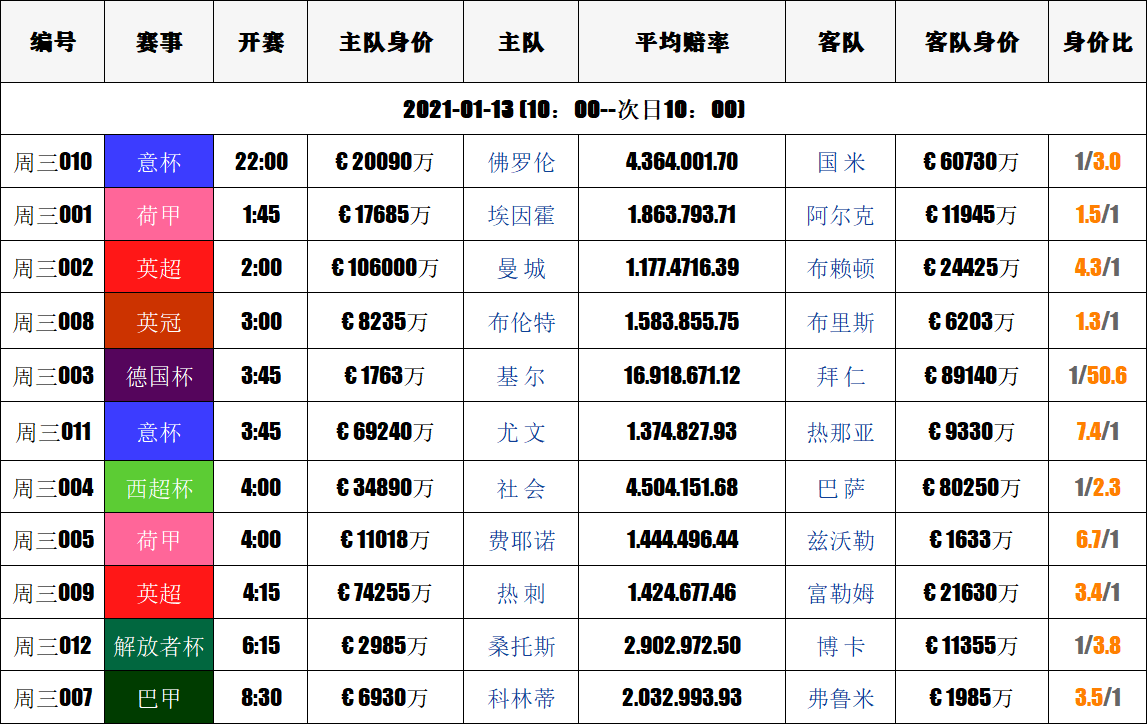Click the 平均赔率 column header
1147x724 pixels.
pos(682,42)
